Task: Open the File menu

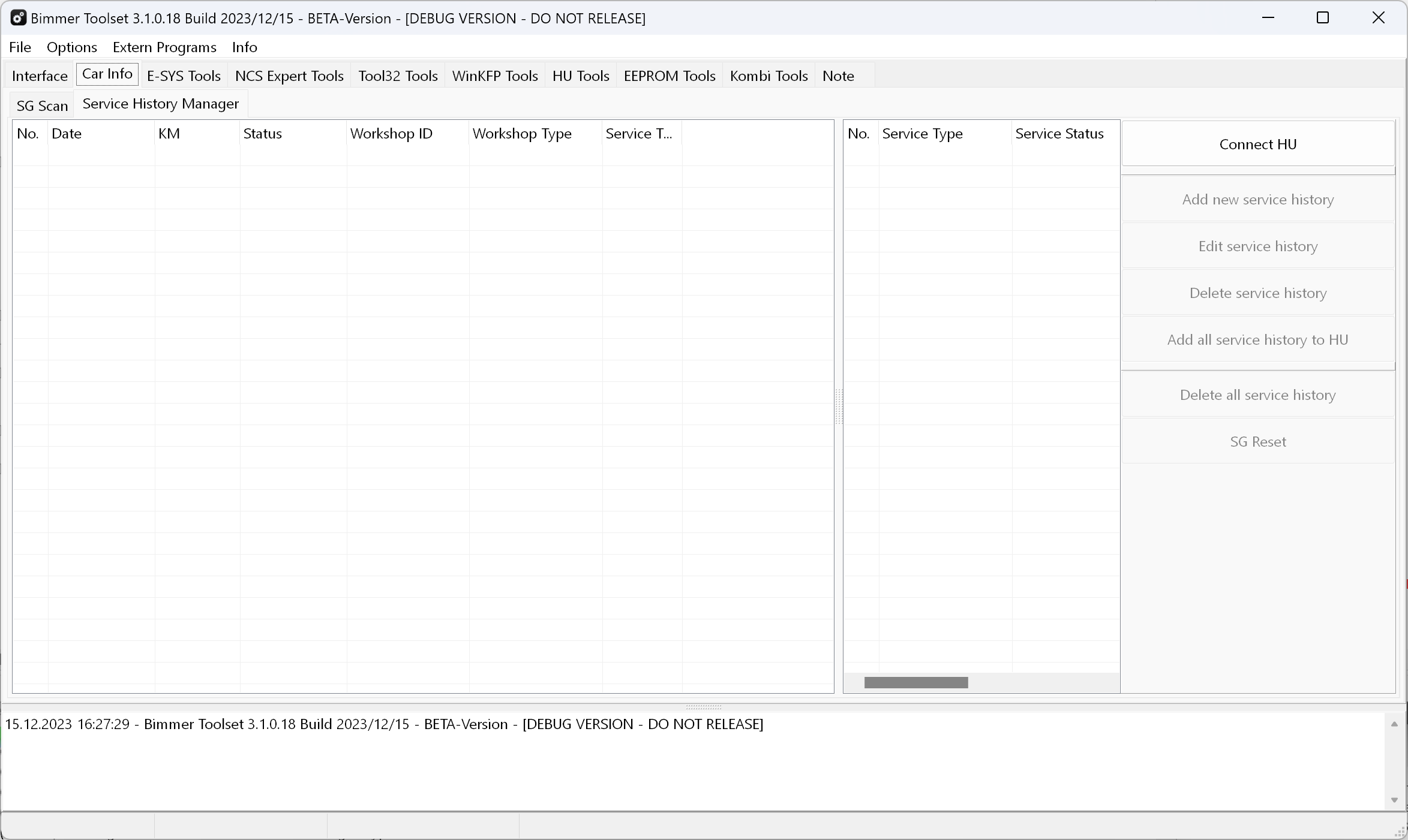Action: (x=20, y=47)
